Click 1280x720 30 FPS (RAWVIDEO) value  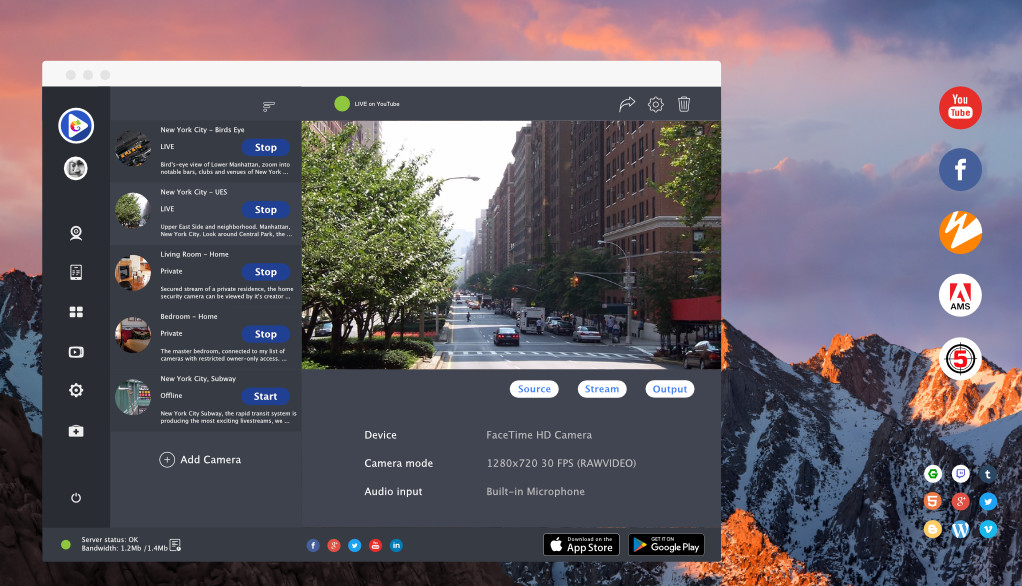[x=561, y=463]
